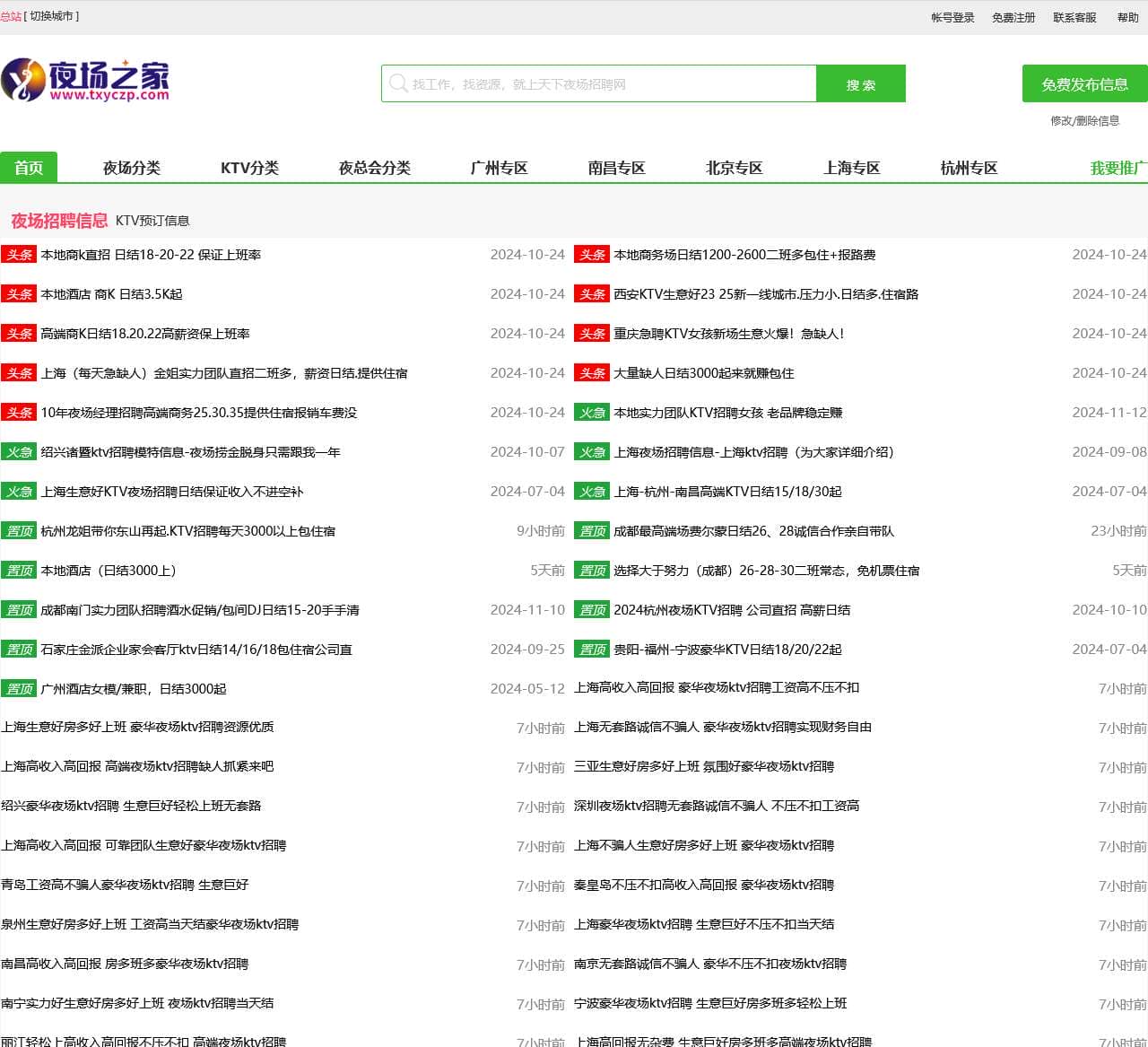
Task: Select the 夜场招聘信息 tab
Action: click(59, 221)
